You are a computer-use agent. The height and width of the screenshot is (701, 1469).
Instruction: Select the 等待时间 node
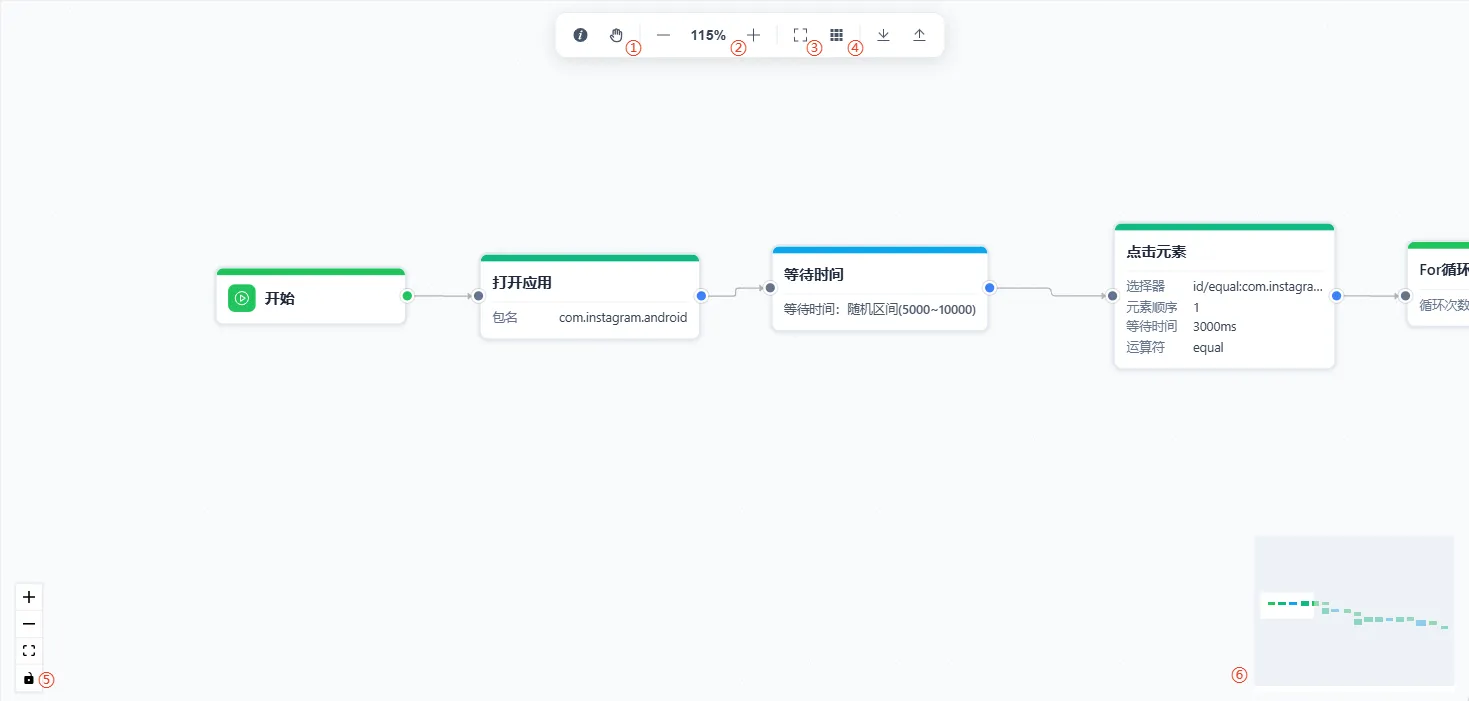[x=880, y=288]
